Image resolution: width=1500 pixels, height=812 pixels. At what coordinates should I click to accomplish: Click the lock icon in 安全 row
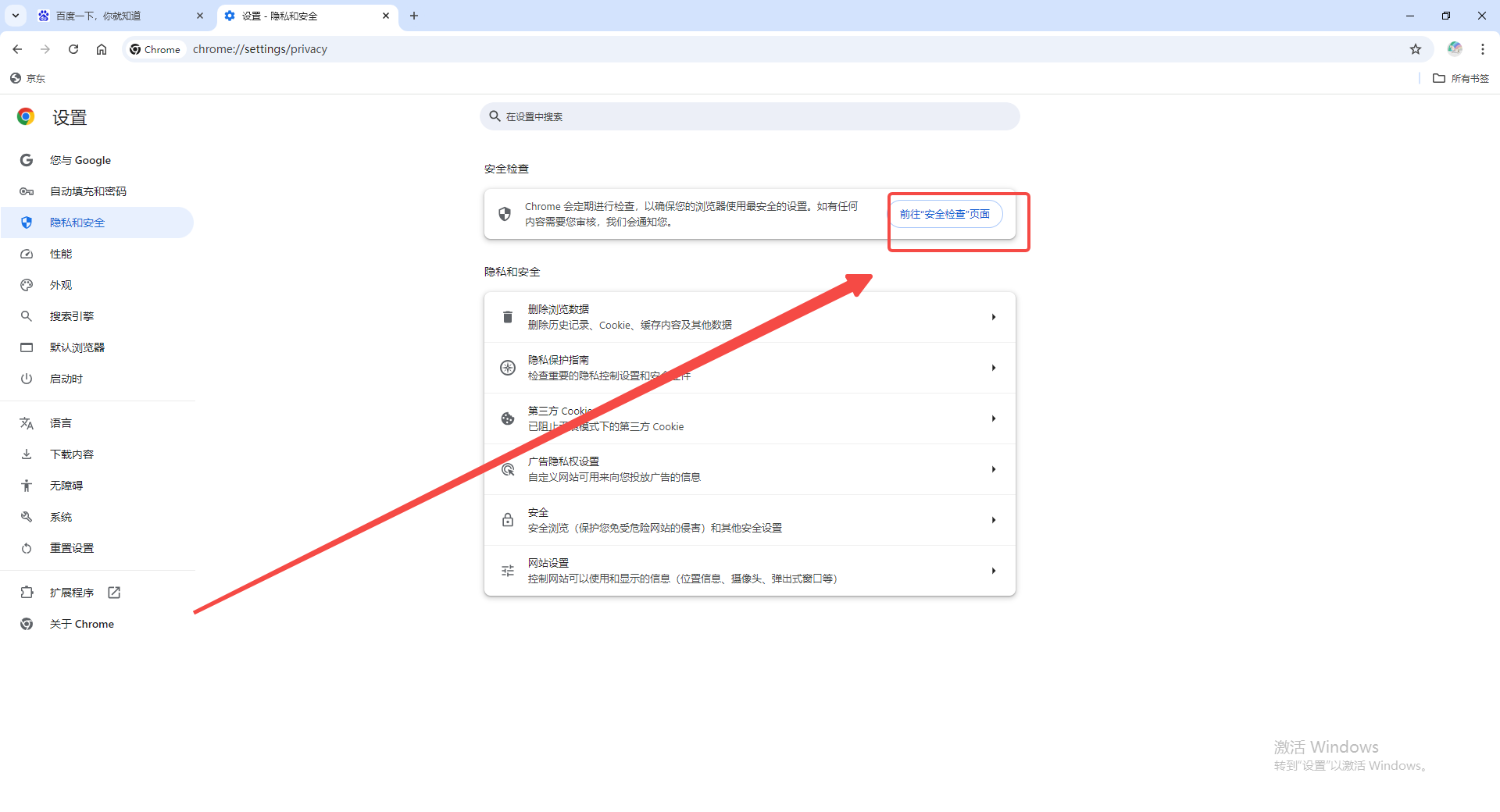click(x=508, y=520)
